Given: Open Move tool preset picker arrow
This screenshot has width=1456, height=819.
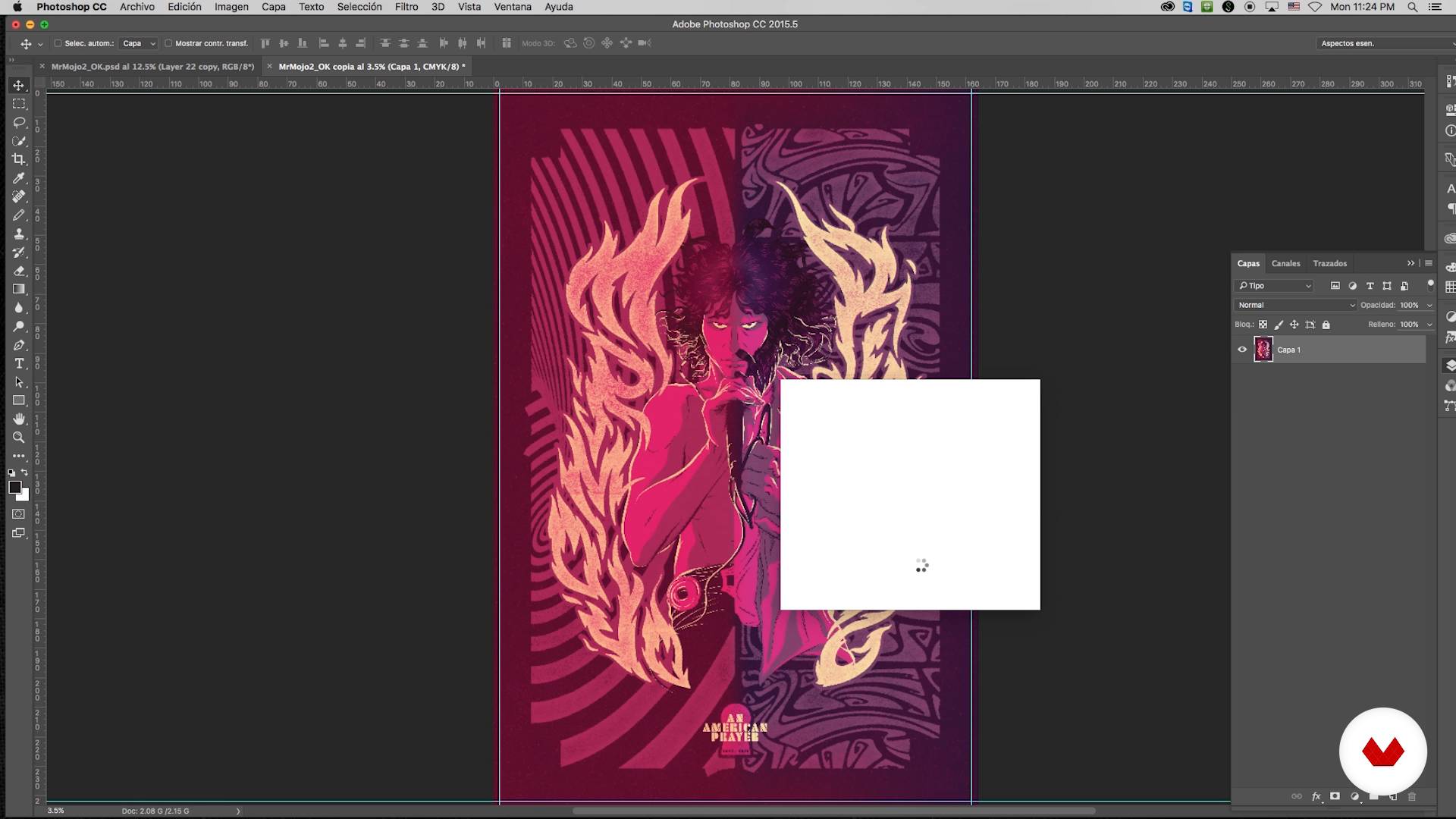Looking at the screenshot, I should [x=40, y=44].
